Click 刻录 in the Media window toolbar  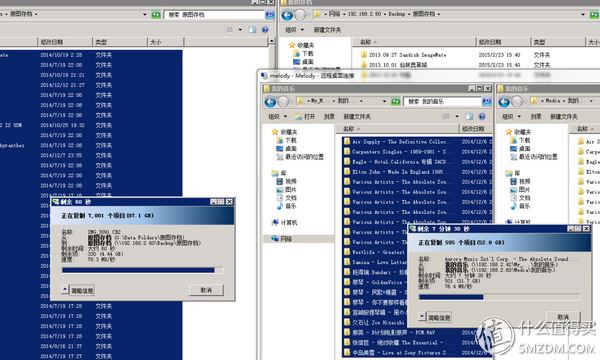(536, 116)
